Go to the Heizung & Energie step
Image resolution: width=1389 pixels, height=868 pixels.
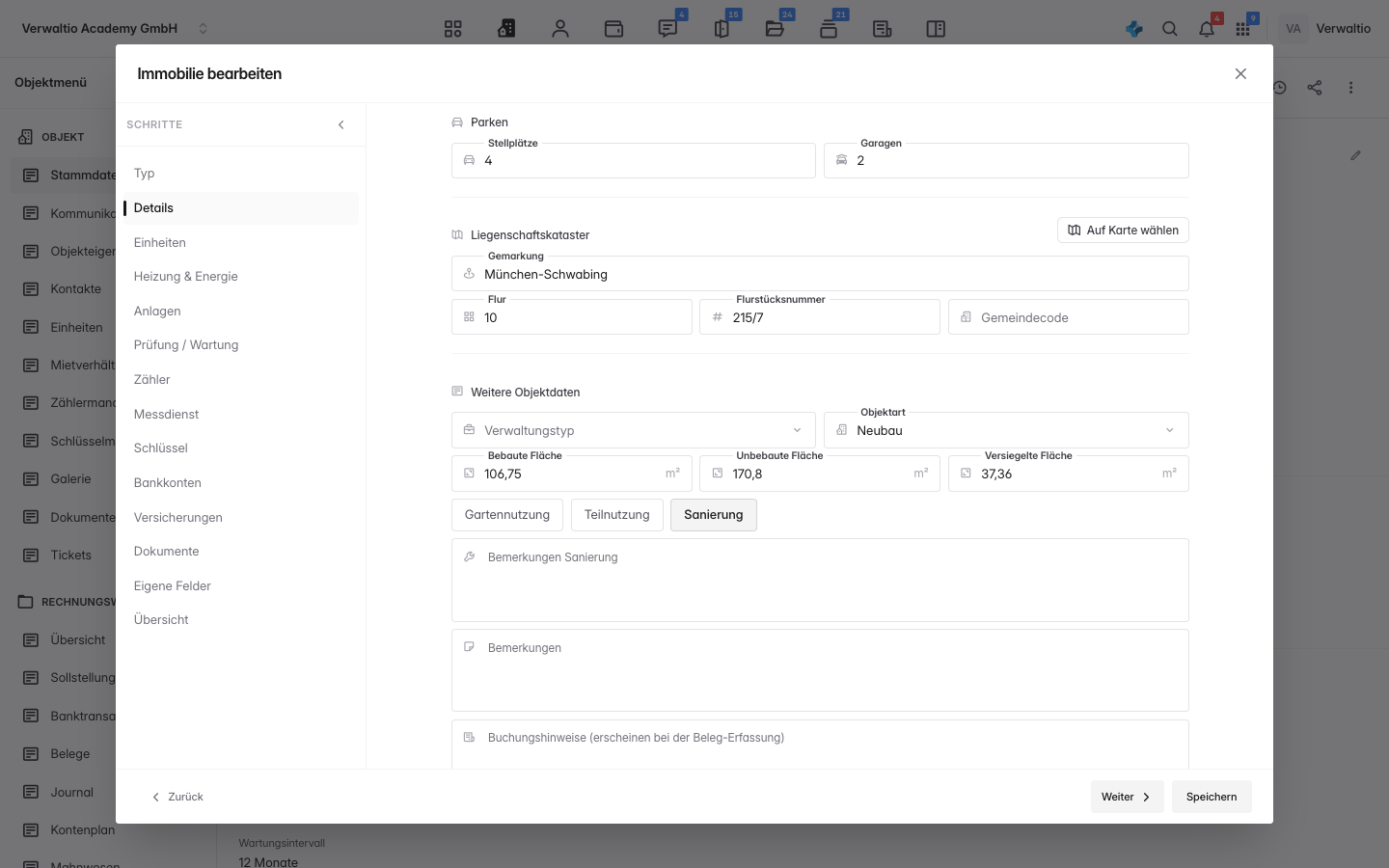click(241, 277)
